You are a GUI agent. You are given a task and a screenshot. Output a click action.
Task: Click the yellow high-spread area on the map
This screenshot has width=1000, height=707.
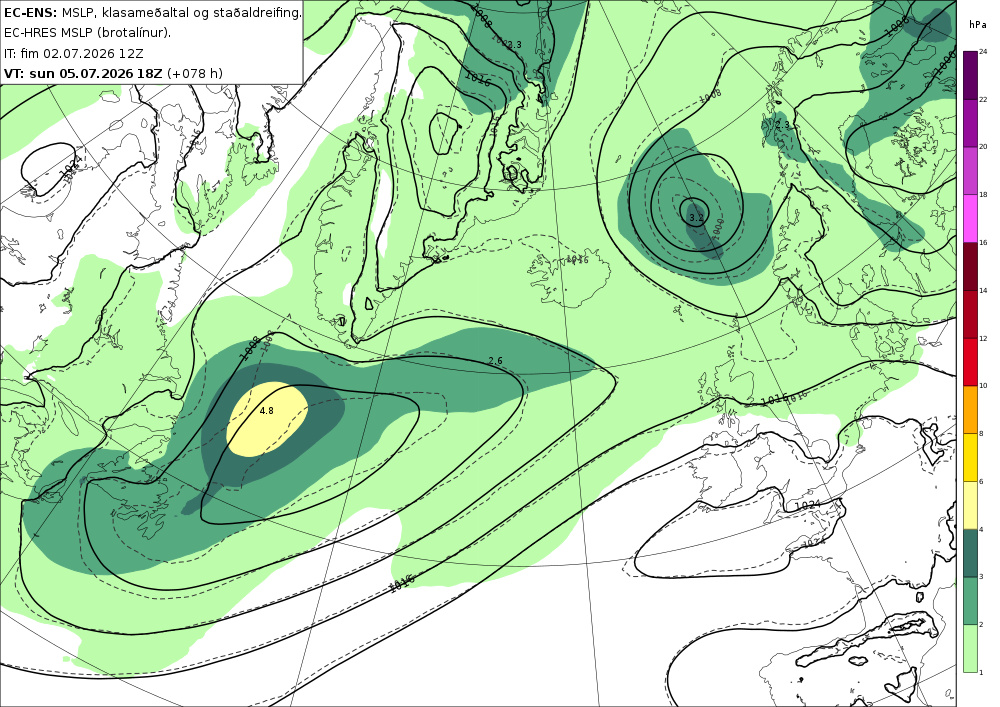point(267,419)
